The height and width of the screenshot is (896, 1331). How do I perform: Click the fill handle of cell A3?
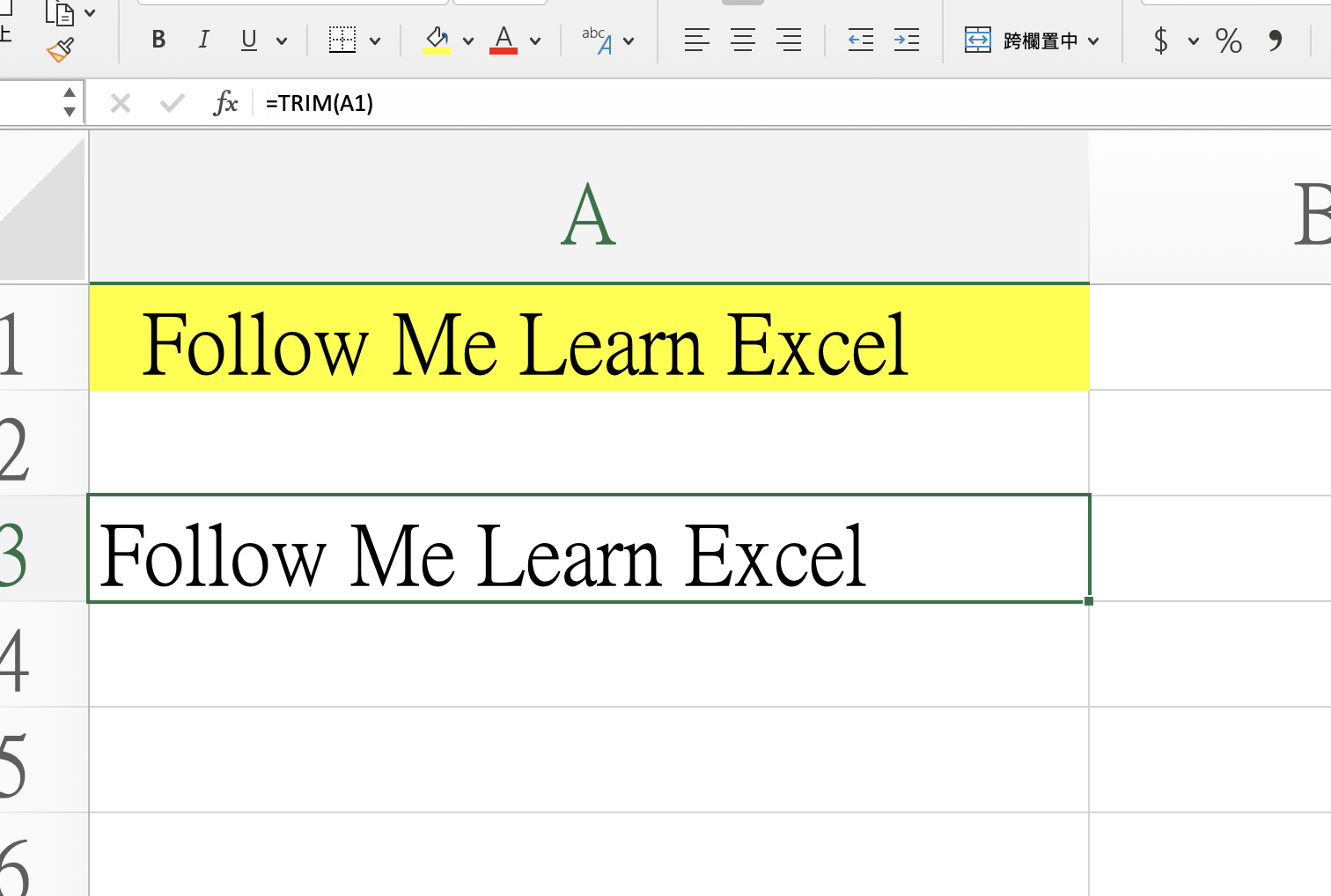tap(1089, 601)
